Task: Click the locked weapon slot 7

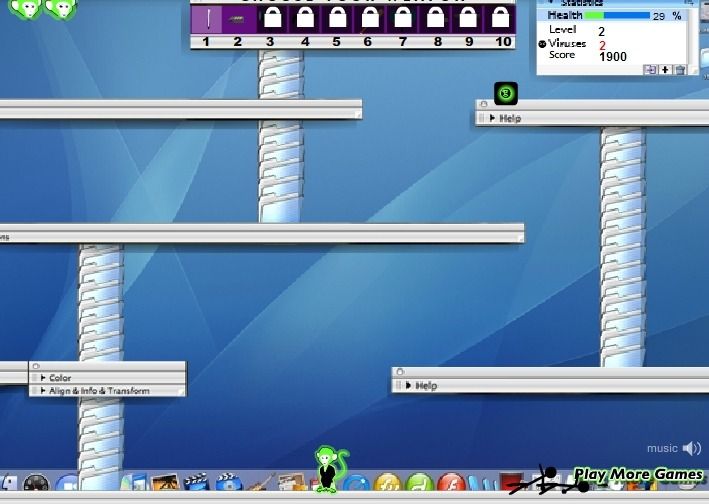Action: point(402,19)
